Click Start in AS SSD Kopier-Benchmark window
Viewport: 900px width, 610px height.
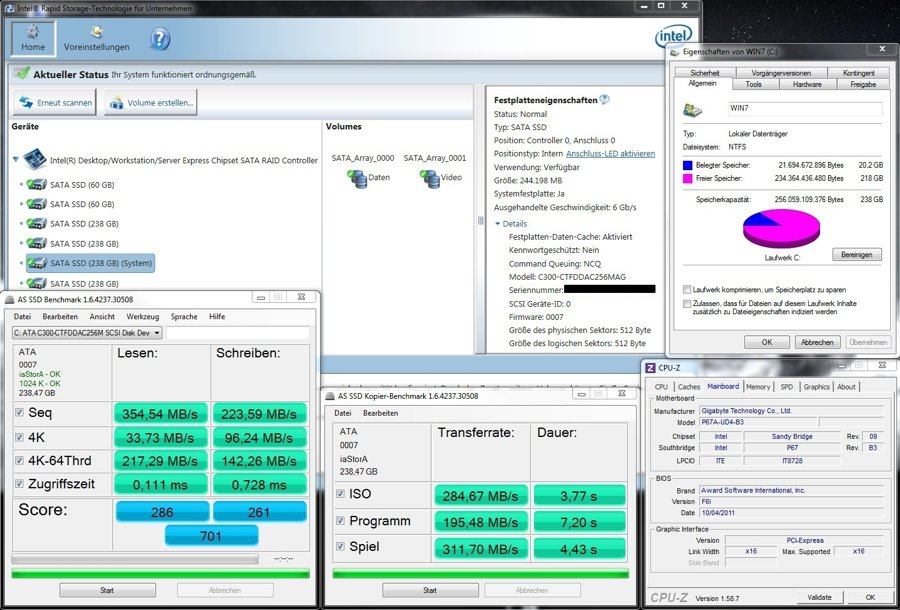click(430, 590)
